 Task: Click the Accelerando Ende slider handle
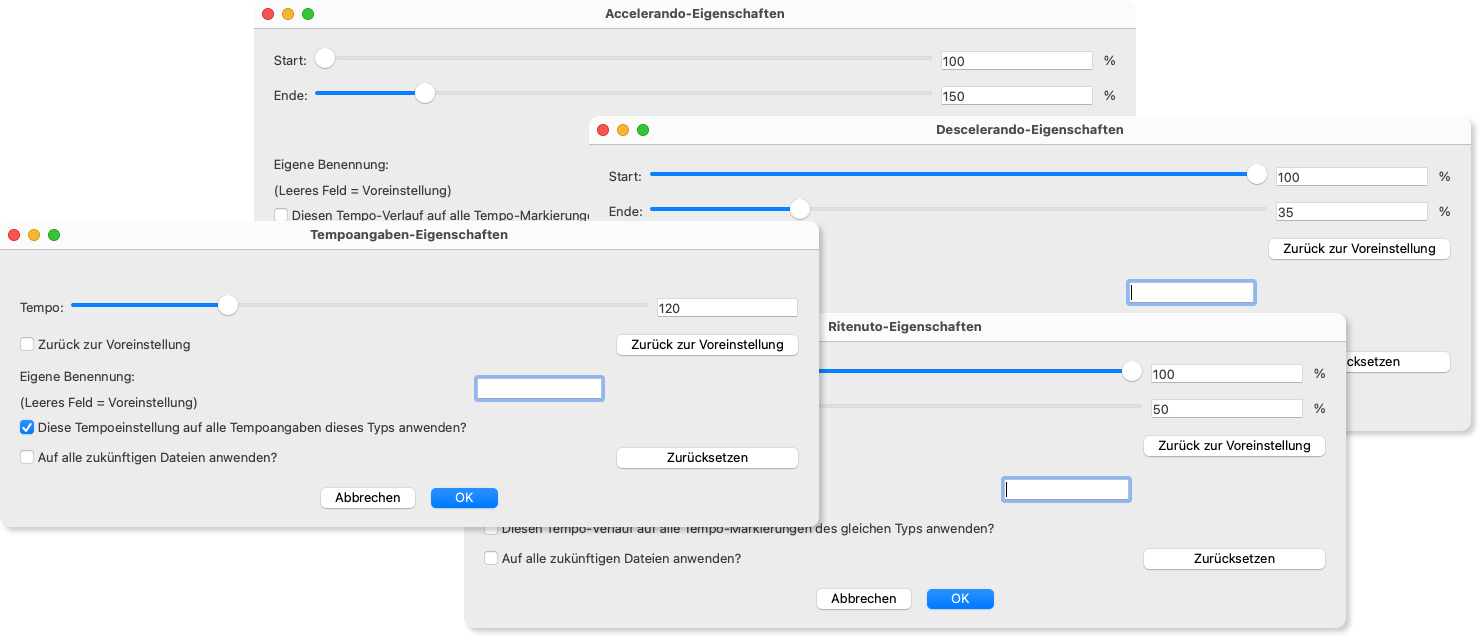[425, 94]
